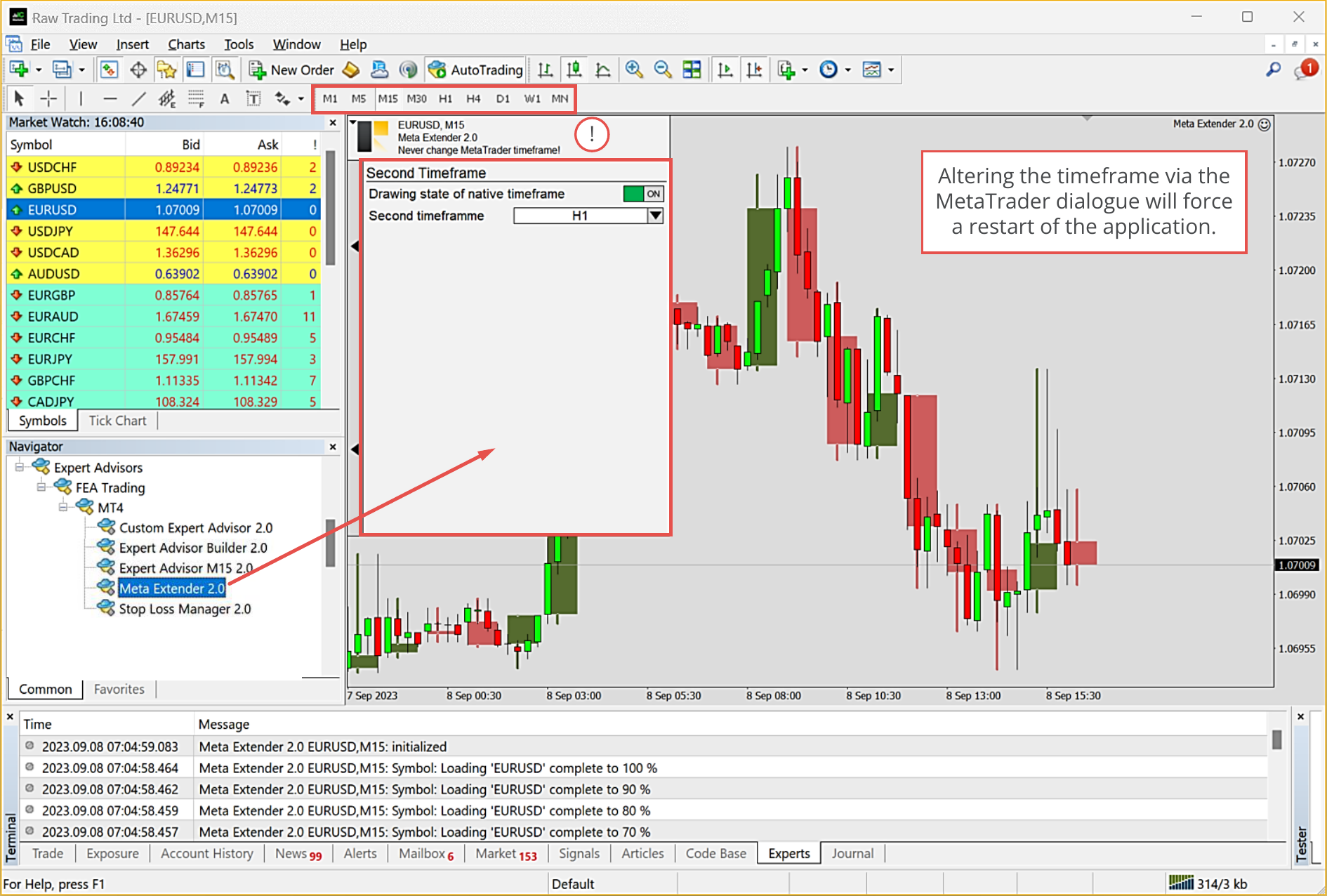Screen dimensions: 1327x896
Task: Select the EURJPY row in Market Watch
Action: pos(164,359)
